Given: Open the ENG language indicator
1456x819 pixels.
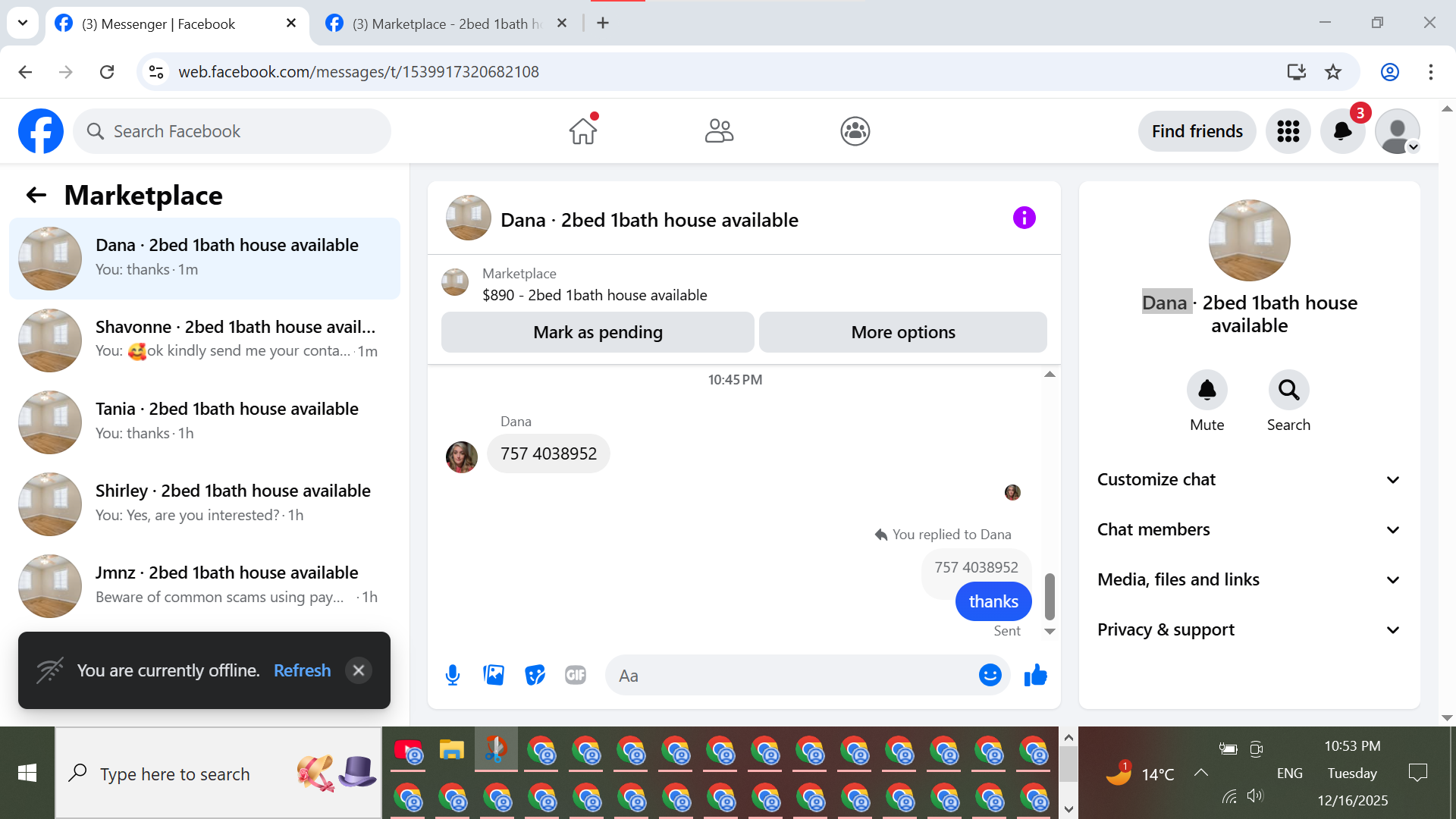Looking at the screenshot, I should pyautogui.click(x=1289, y=773).
